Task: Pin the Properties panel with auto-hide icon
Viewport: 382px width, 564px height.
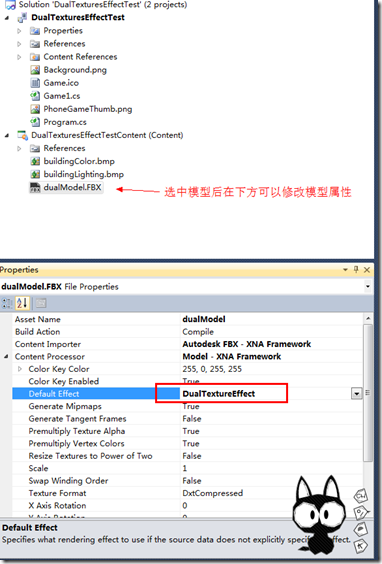Action: click(x=356, y=269)
